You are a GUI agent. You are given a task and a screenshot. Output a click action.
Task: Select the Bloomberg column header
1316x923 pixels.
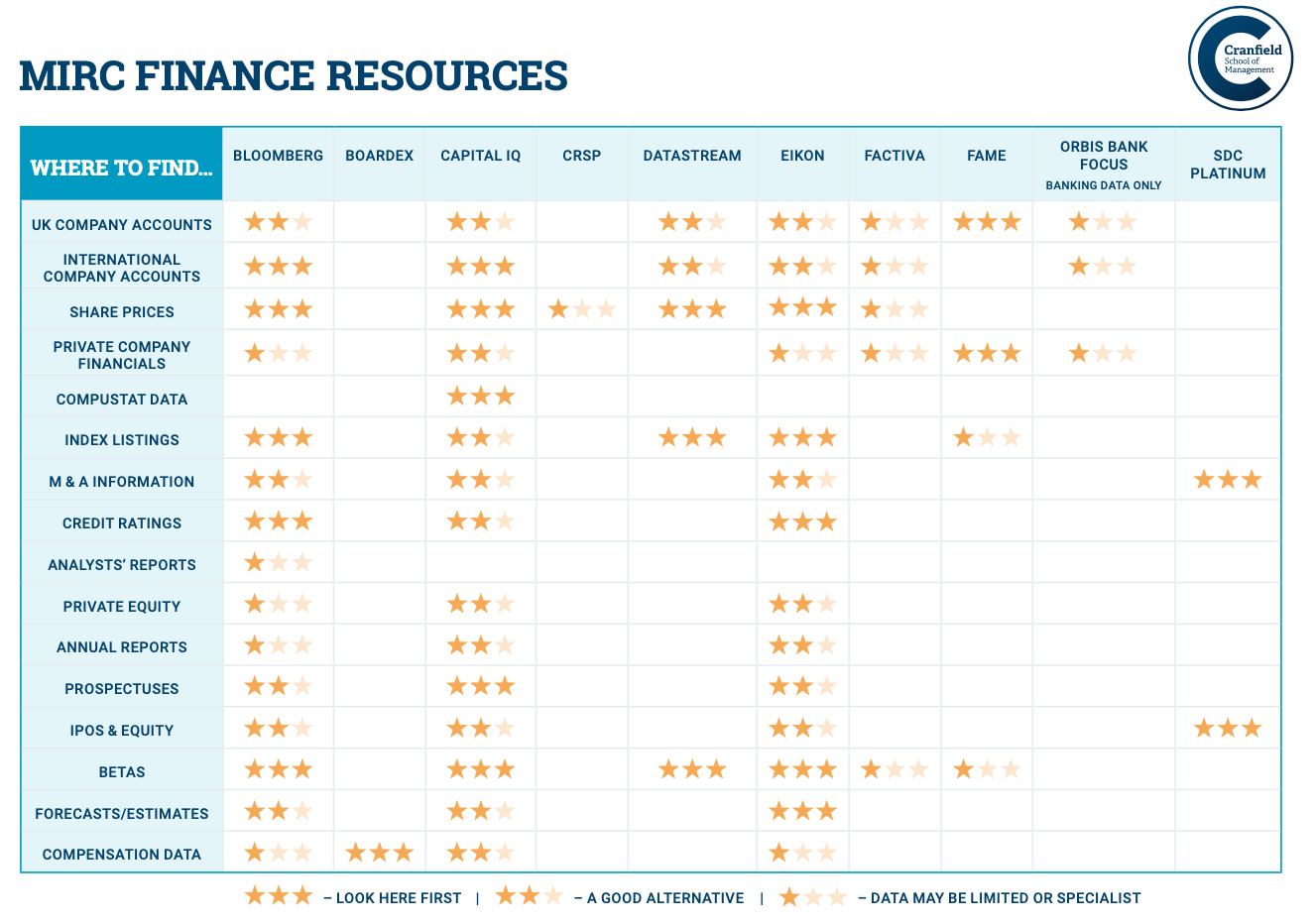pyautogui.click(x=279, y=156)
